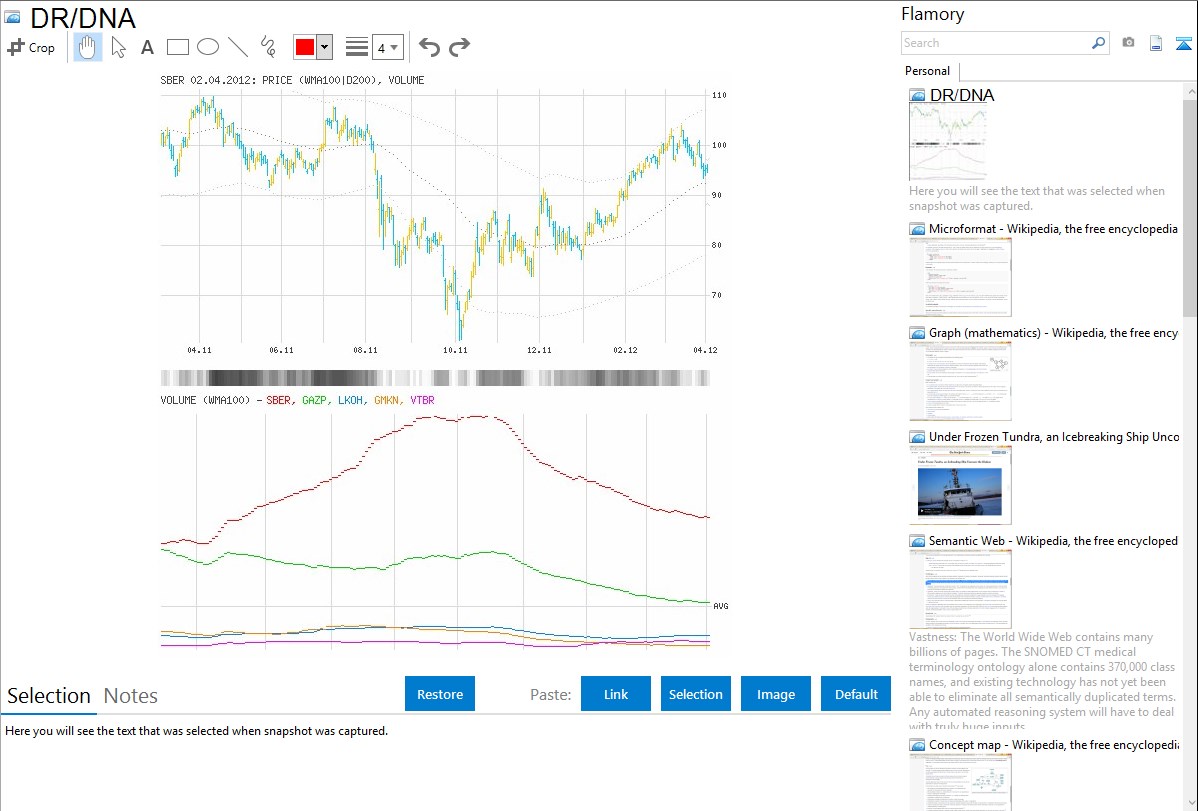The height and width of the screenshot is (811, 1198).
Task: Select the Crop tool
Action: [x=31, y=47]
